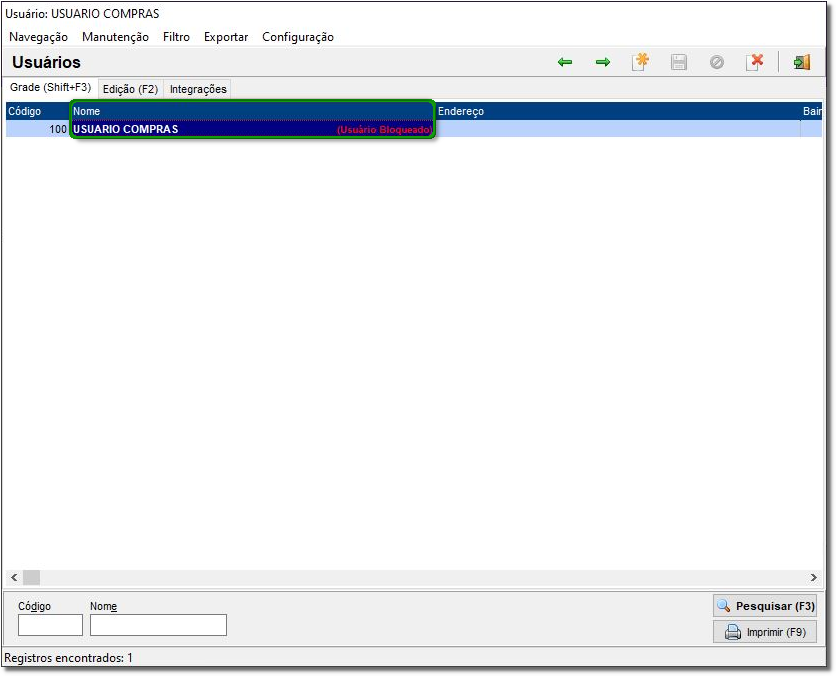Open the Filtro menu

(x=176, y=37)
